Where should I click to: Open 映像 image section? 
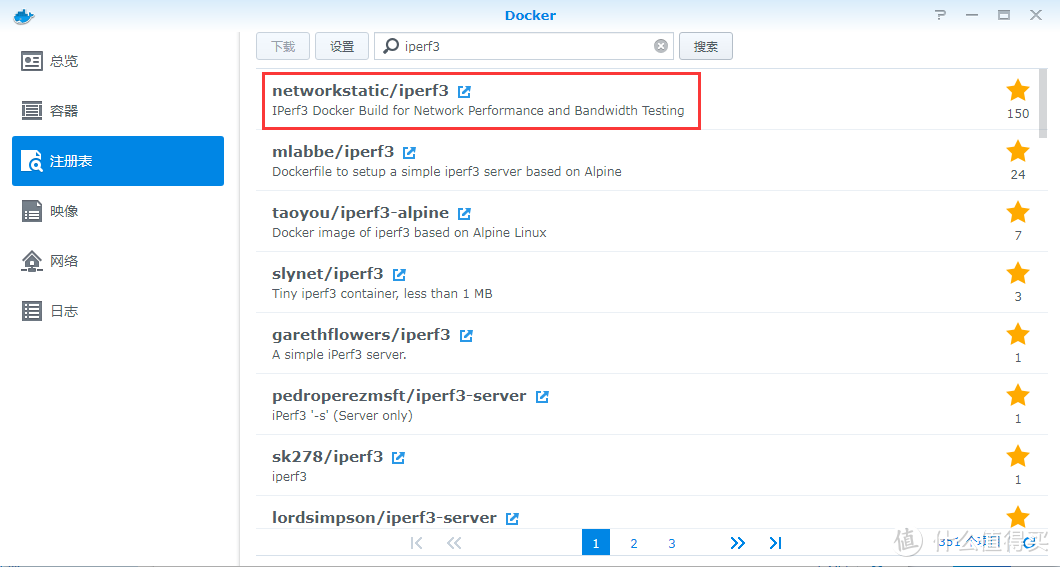118,211
